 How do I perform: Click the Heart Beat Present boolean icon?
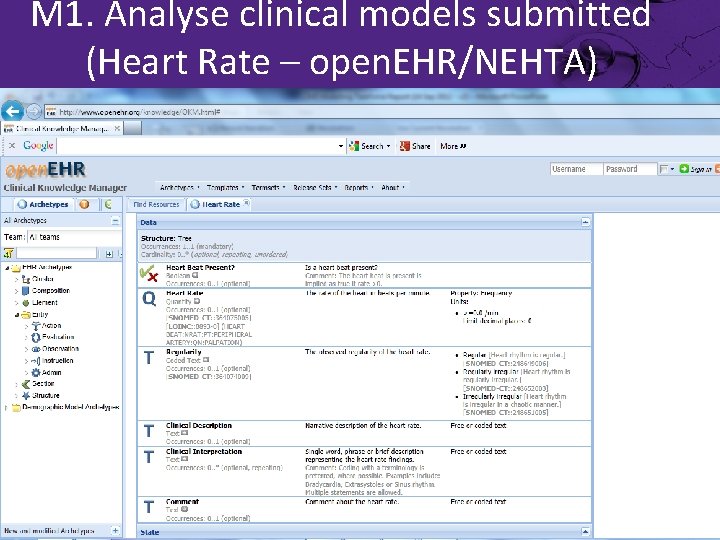coord(149,273)
